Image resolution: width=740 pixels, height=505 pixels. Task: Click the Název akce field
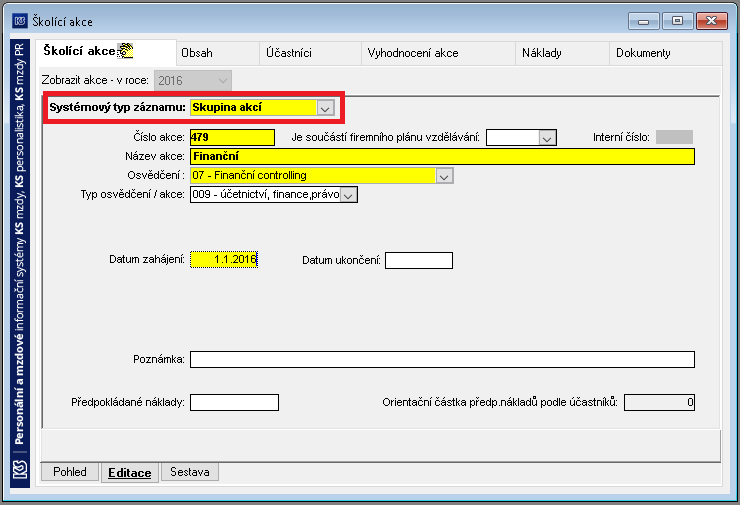pyautogui.click(x=442, y=156)
